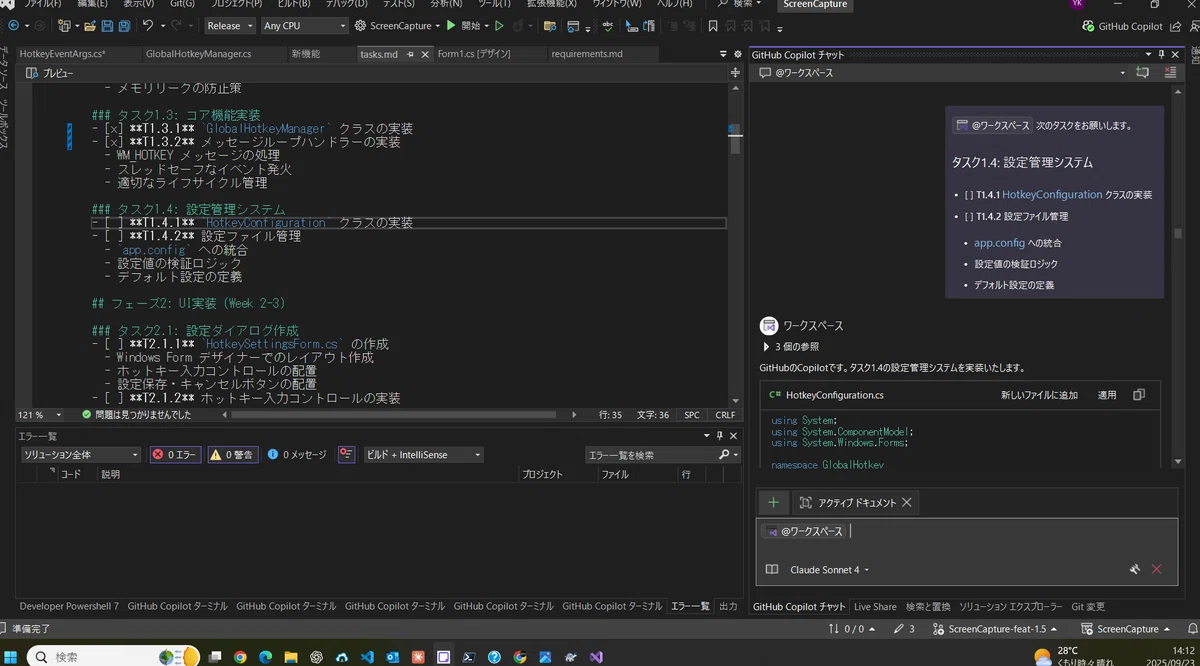Open editor window settings gear icon

(x=736, y=54)
